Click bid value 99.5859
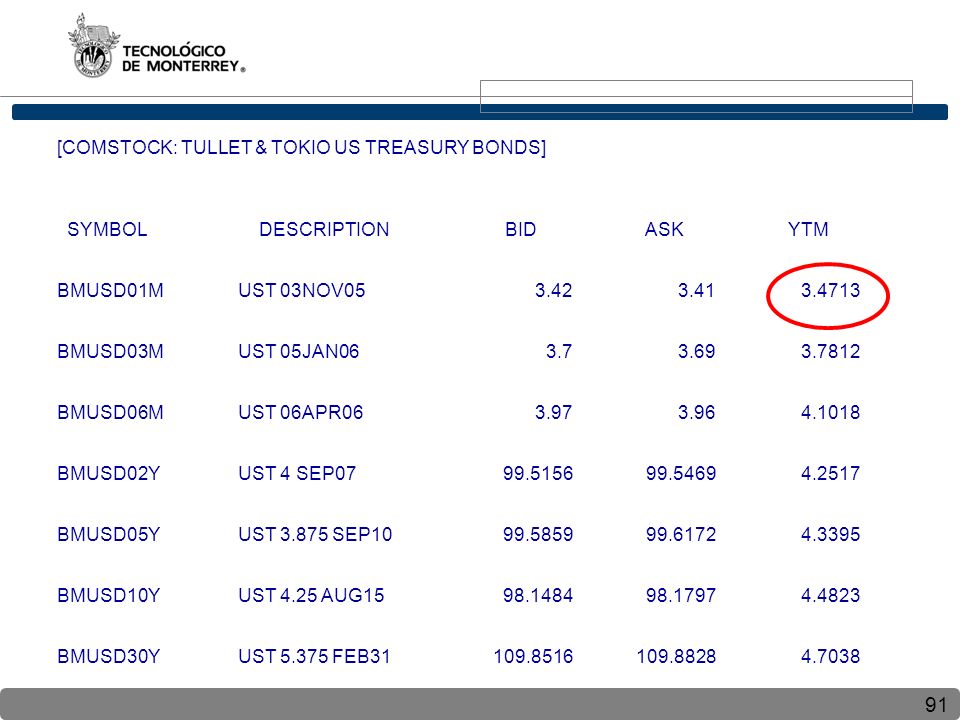The width and height of the screenshot is (960, 720). point(538,534)
